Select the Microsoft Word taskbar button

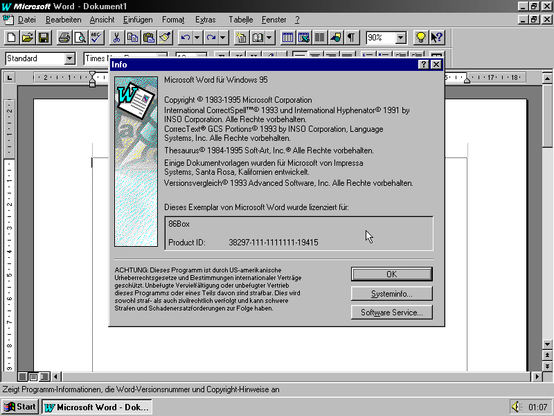coord(97,407)
